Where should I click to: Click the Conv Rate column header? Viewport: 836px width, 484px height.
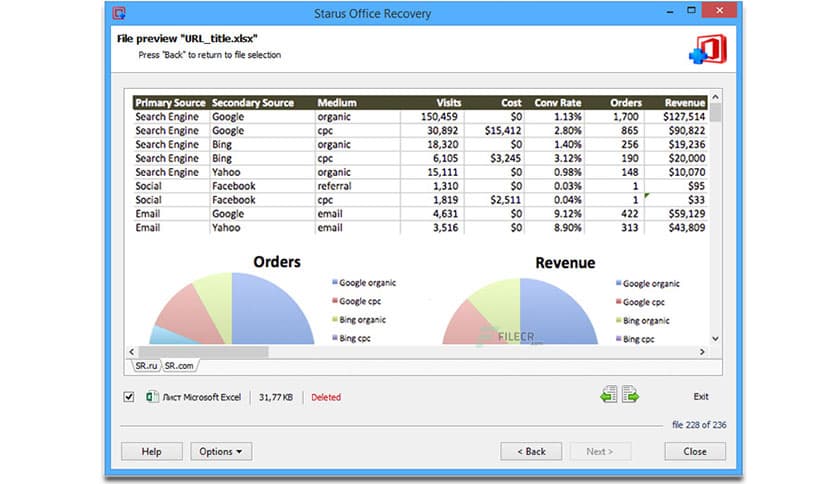(x=558, y=103)
